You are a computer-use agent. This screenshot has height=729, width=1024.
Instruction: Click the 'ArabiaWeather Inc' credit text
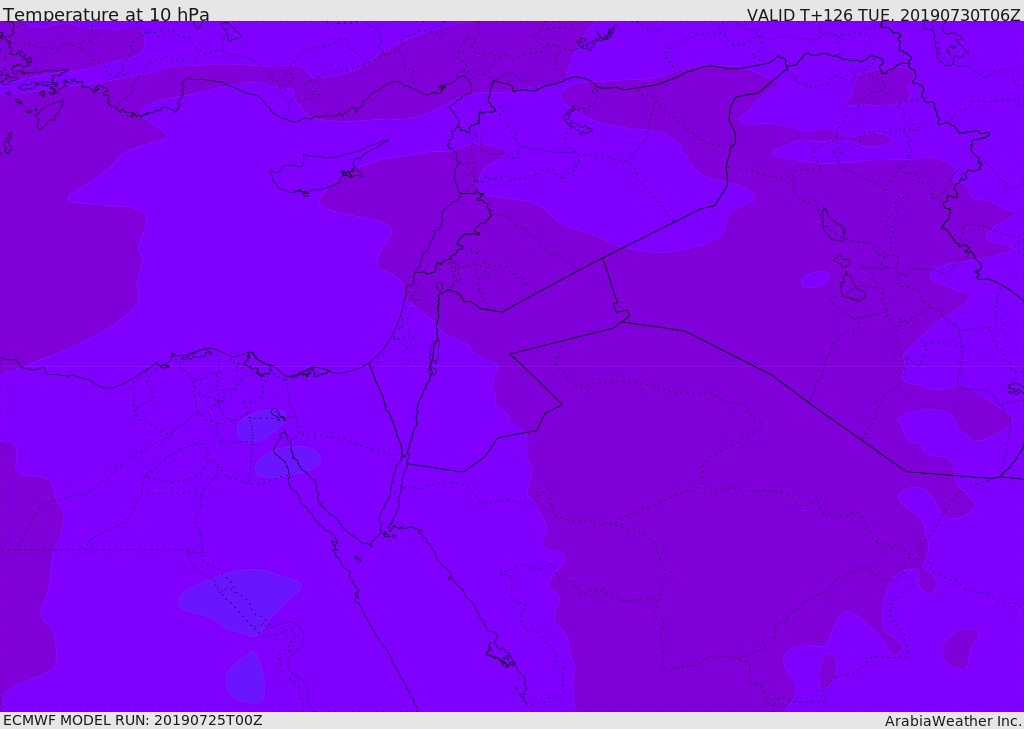(x=953, y=721)
